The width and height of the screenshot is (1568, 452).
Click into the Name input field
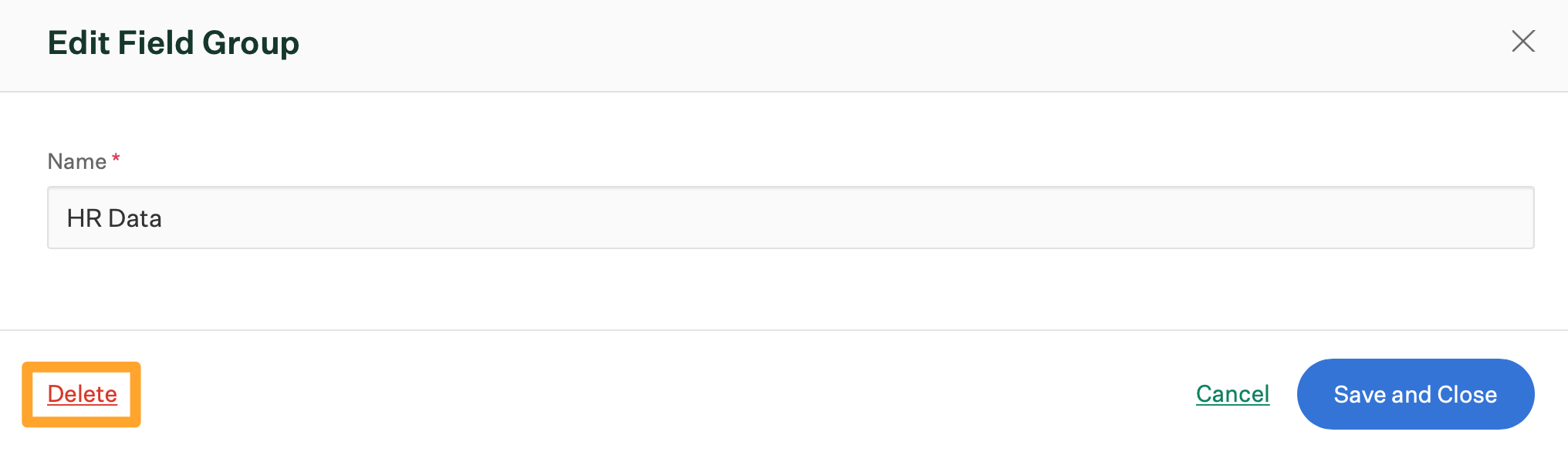click(x=790, y=218)
